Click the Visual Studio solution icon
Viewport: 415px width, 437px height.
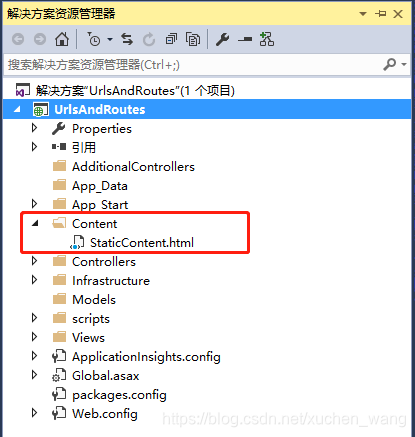[22, 90]
